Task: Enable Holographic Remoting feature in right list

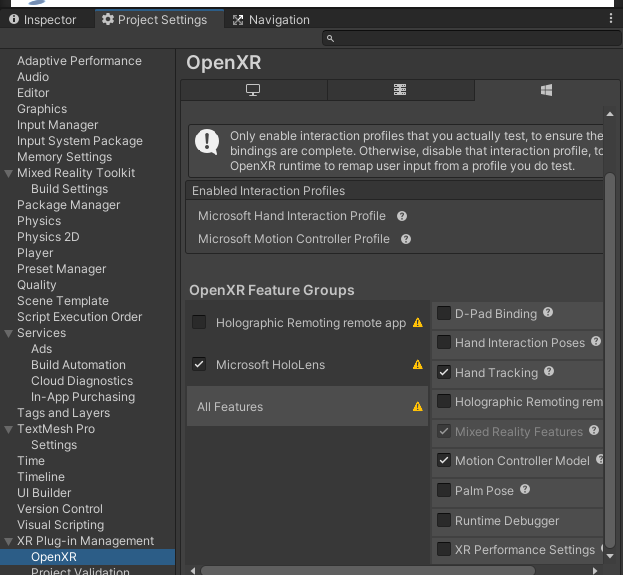Action: (x=443, y=402)
